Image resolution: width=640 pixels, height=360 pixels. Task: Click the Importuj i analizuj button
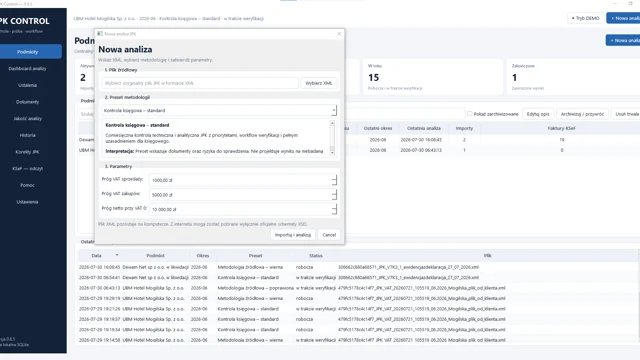(x=293, y=235)
